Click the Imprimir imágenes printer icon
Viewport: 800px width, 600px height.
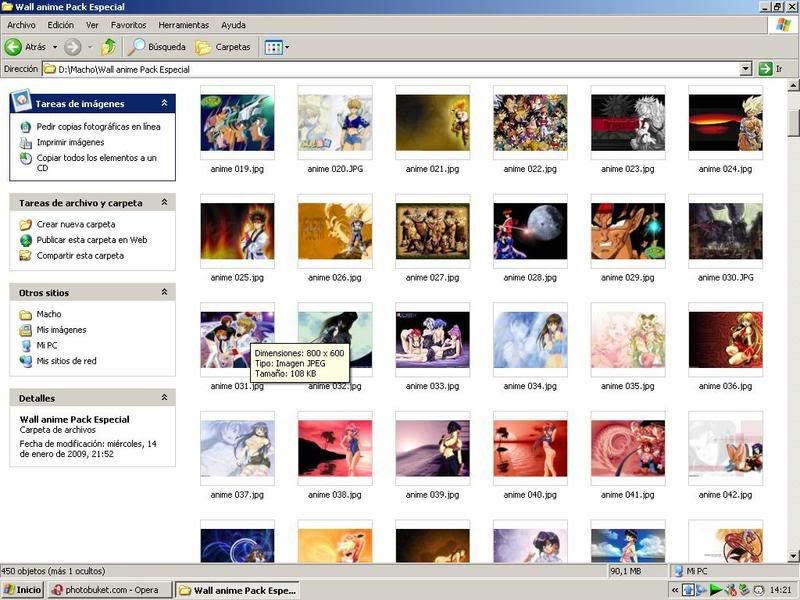pos(26,143)
